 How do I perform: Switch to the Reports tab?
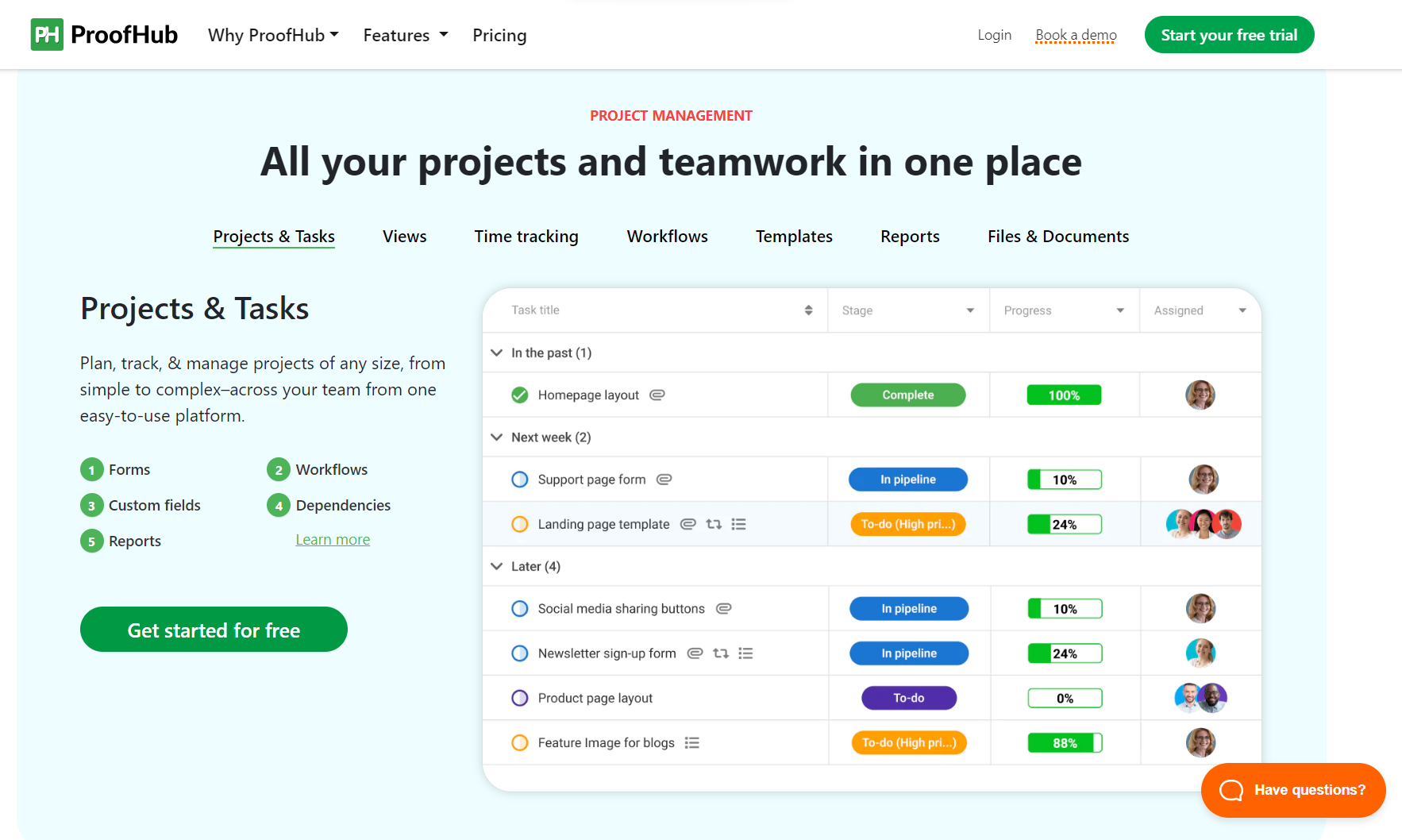coord(910,237)
